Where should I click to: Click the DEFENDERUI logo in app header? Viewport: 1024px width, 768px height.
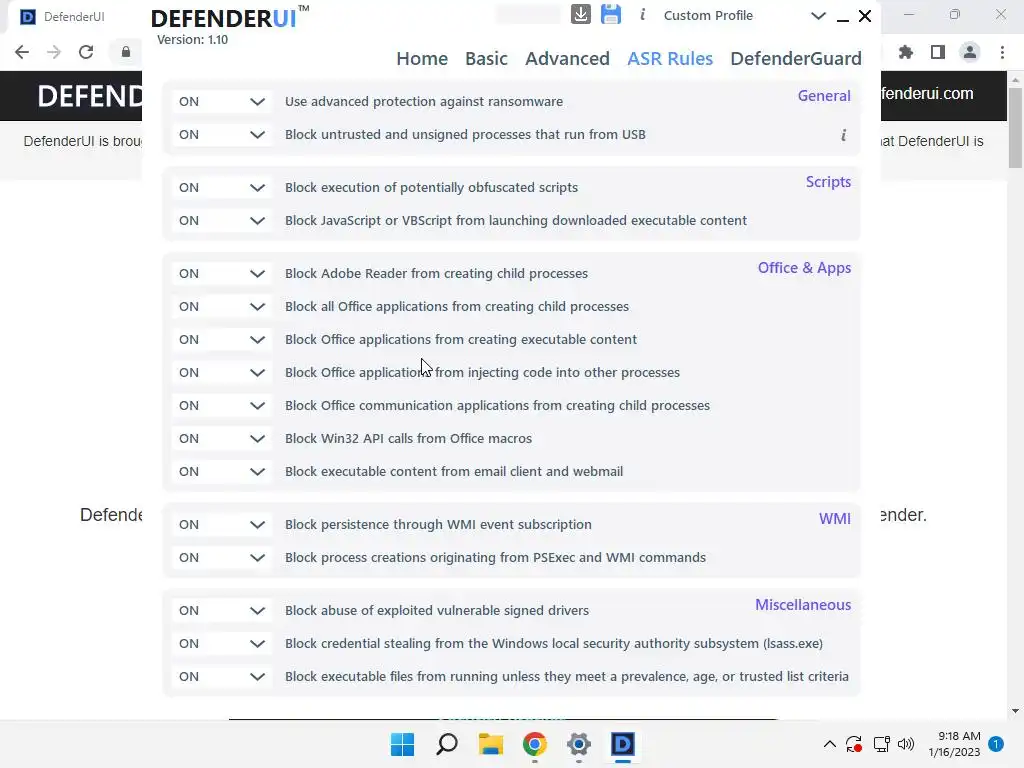230,18
